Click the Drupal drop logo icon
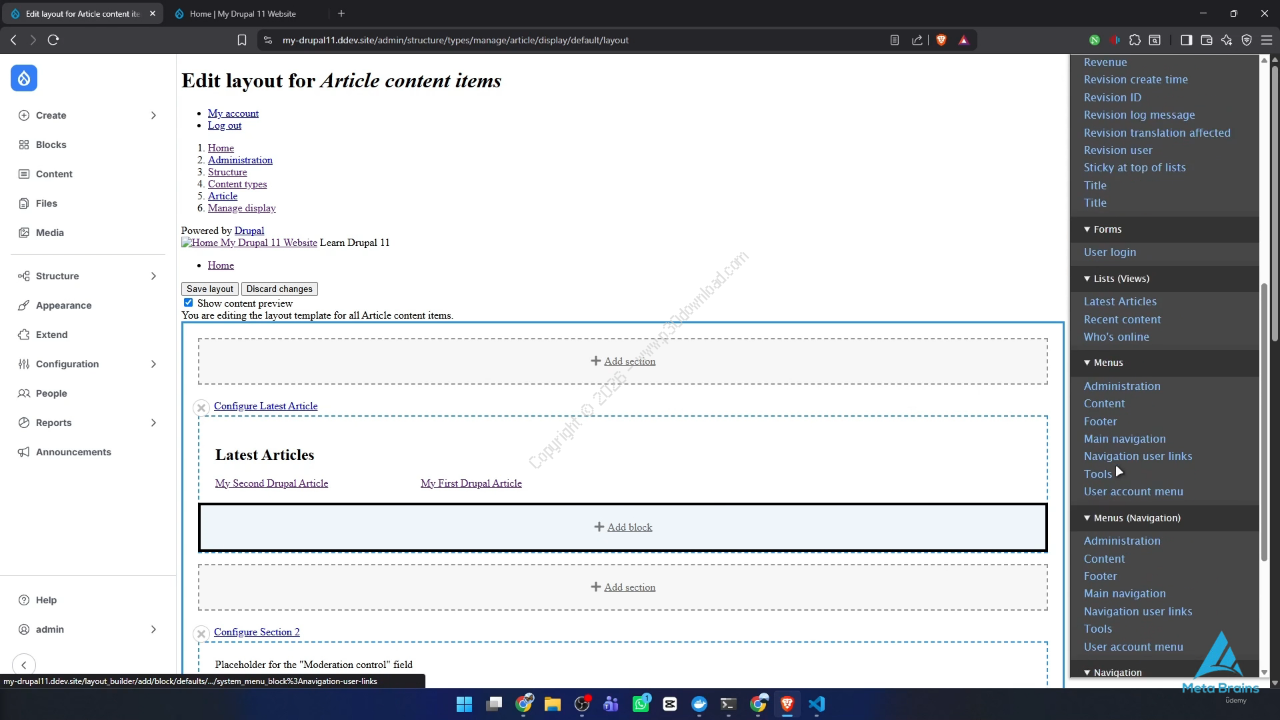Viewport: 1280px width, 720px height. tap(24, 78)
